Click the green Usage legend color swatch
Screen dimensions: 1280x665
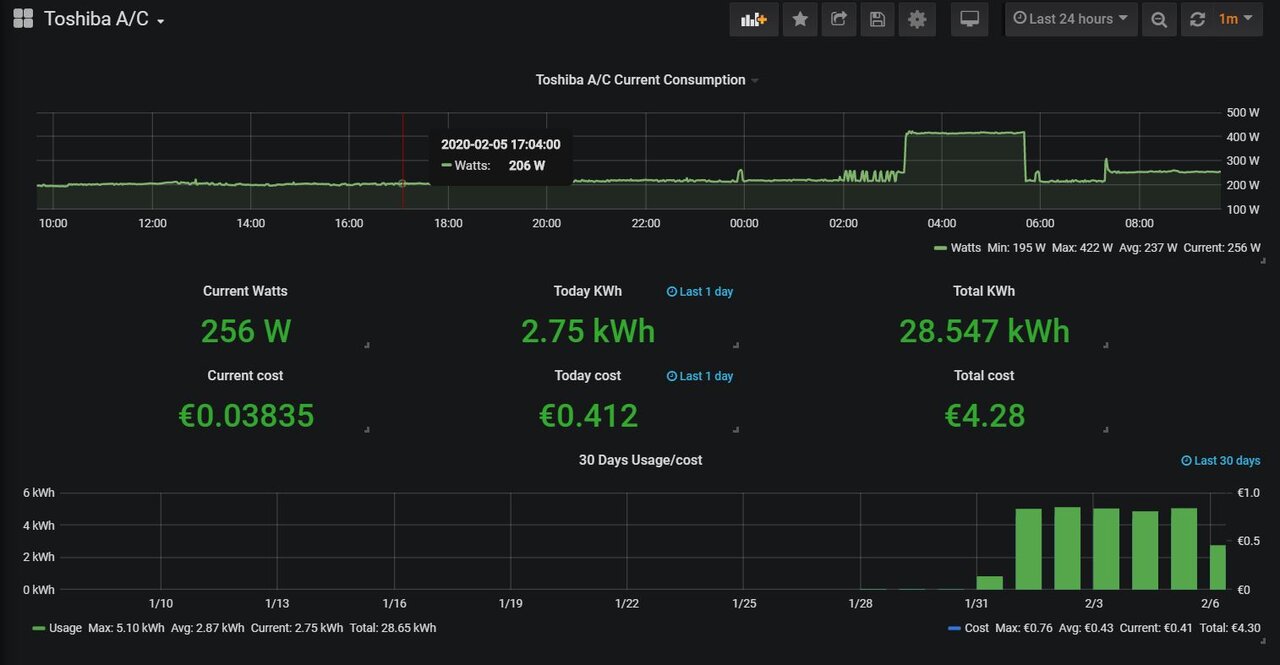click(x=39, y=628)
